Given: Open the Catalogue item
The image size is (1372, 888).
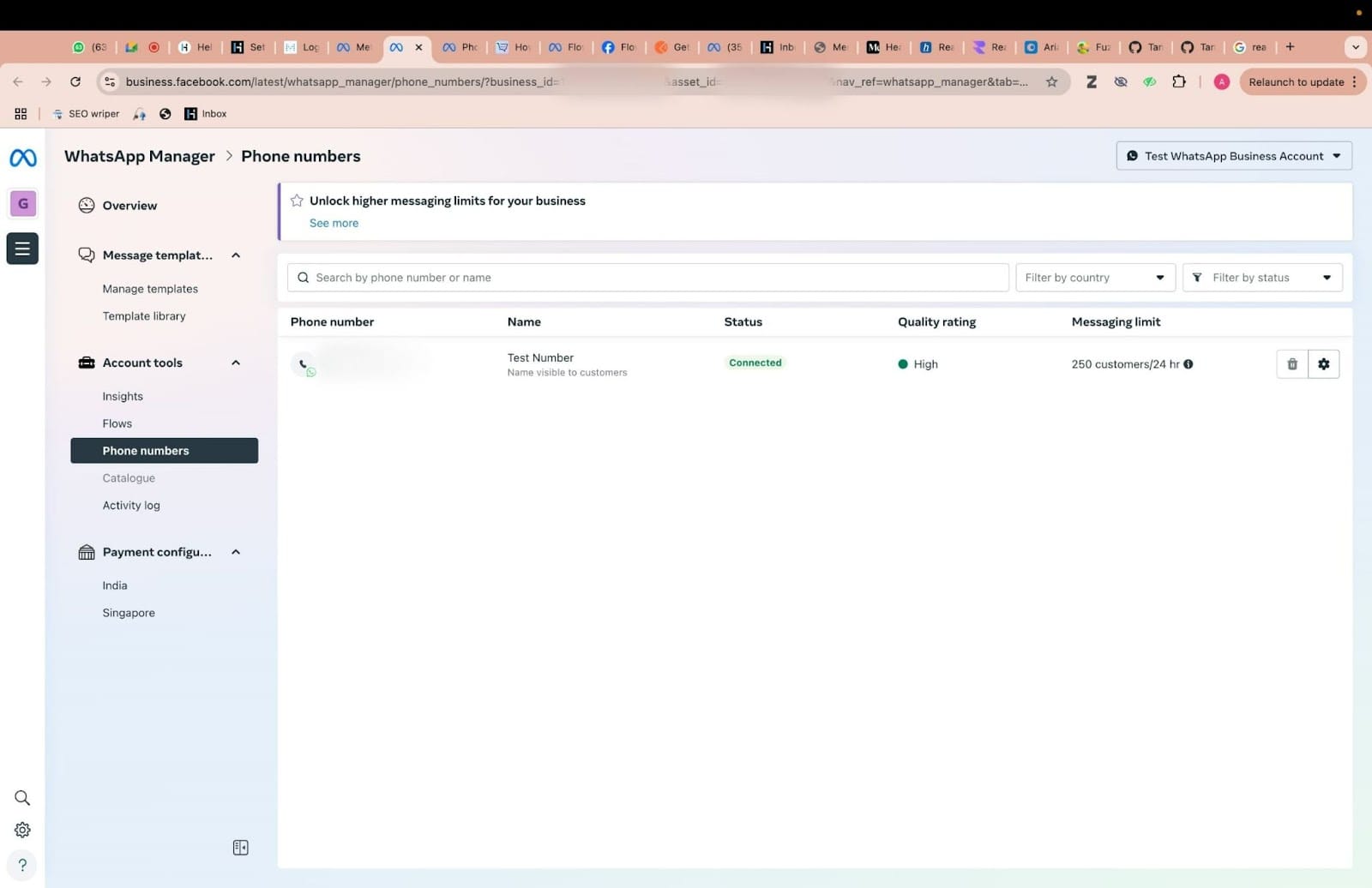Looking at the screenshot, I should 129,478.
